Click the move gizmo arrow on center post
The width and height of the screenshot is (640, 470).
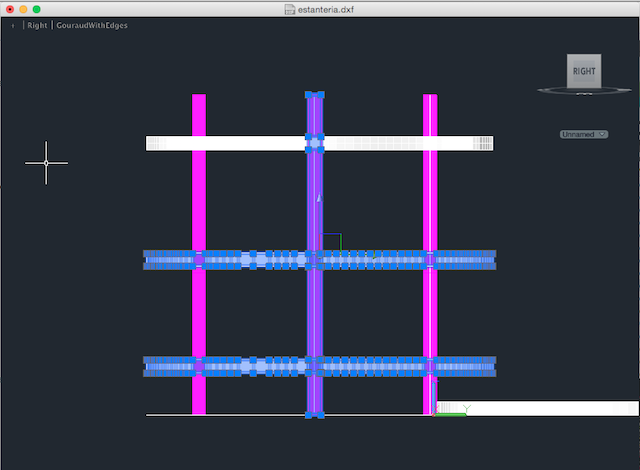point(320,198)
